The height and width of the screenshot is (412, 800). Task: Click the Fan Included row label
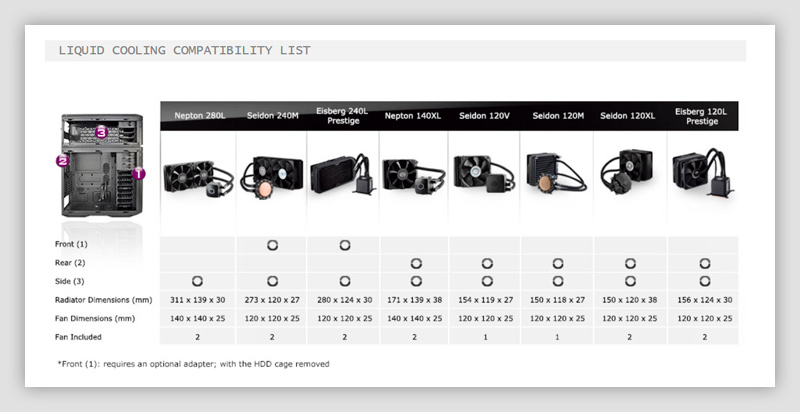click(x=77, y=336)
